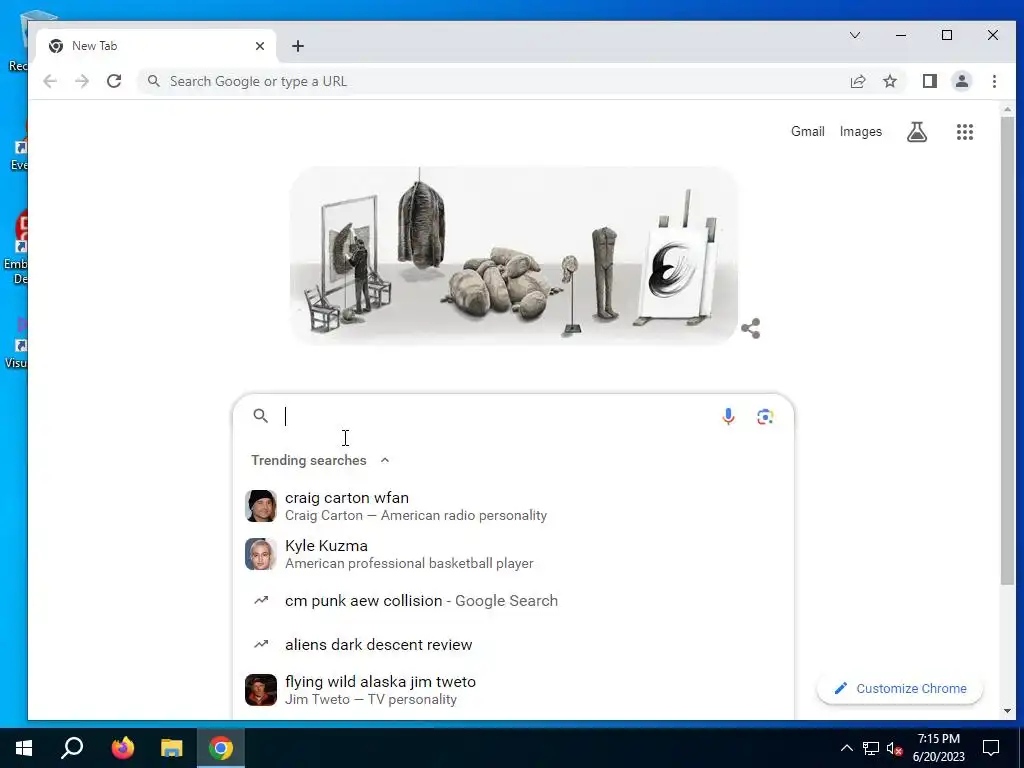
Task: Open the Google apps grid
Action: pyautogui.click(x=965, y=132)
